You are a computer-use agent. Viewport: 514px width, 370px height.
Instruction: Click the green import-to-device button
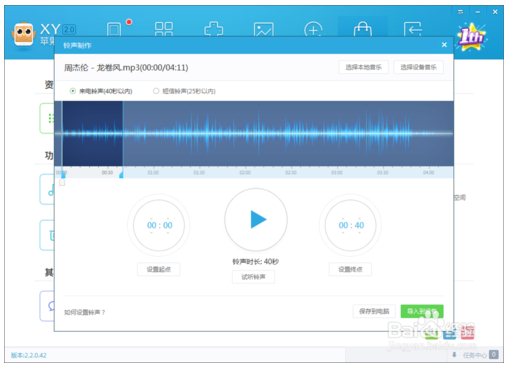(422, 311)
